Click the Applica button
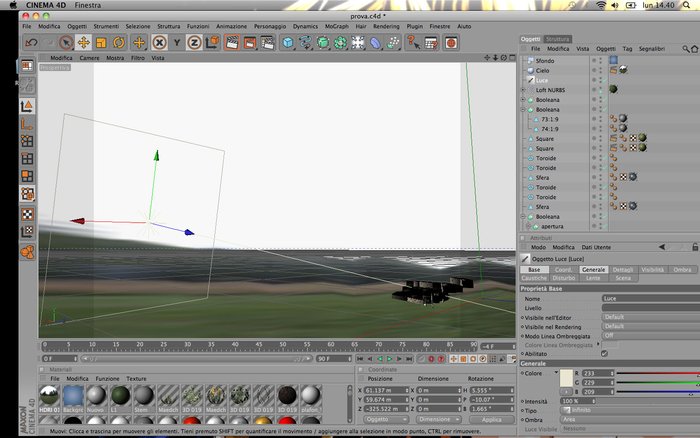 492,420
